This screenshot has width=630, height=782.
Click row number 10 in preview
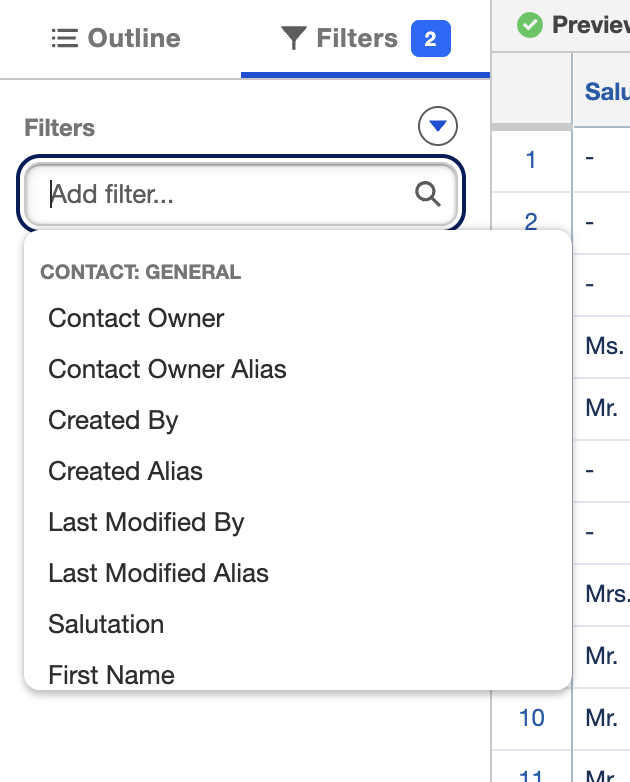(x=532, y=718)
